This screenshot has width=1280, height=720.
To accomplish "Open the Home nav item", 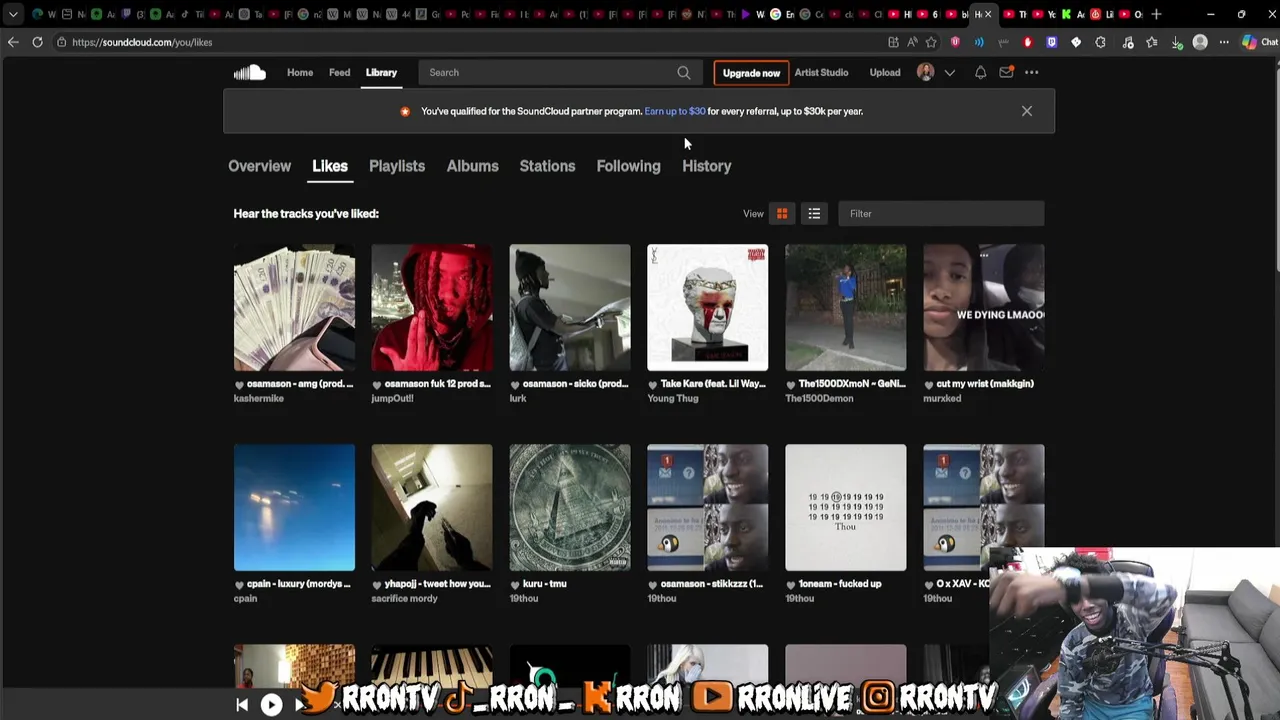I will pos(300,72).
